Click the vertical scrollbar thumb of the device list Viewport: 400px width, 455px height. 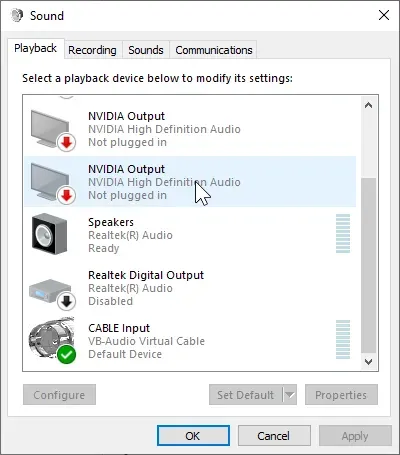pyautogui.click(x=368, y=265)
